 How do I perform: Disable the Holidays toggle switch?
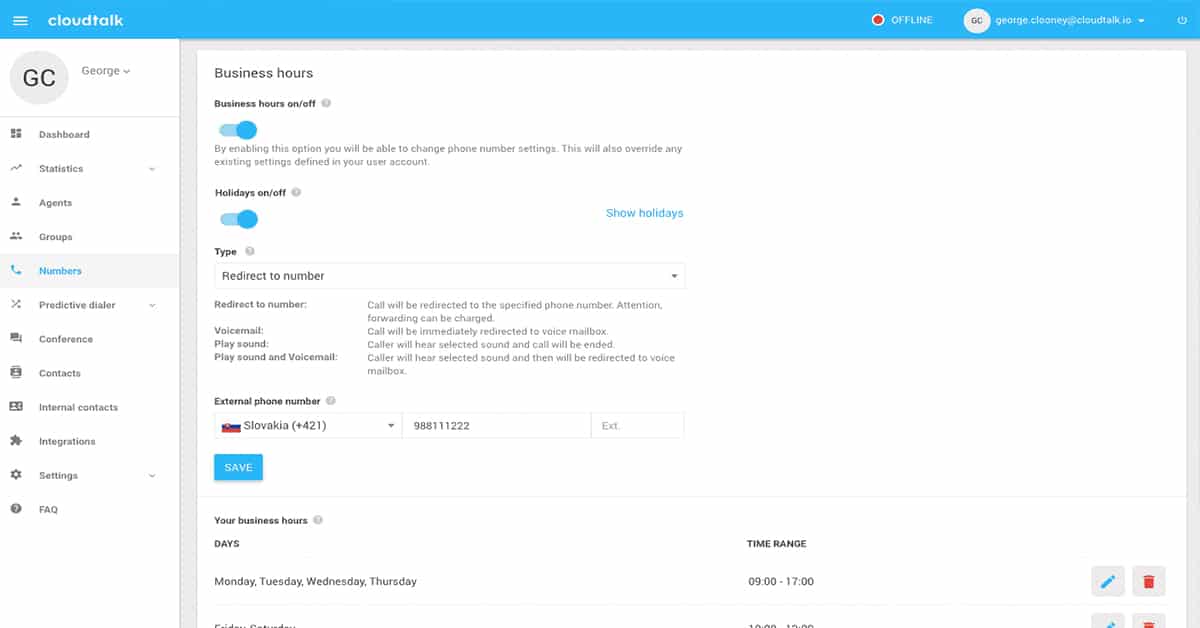click(239, 219)
